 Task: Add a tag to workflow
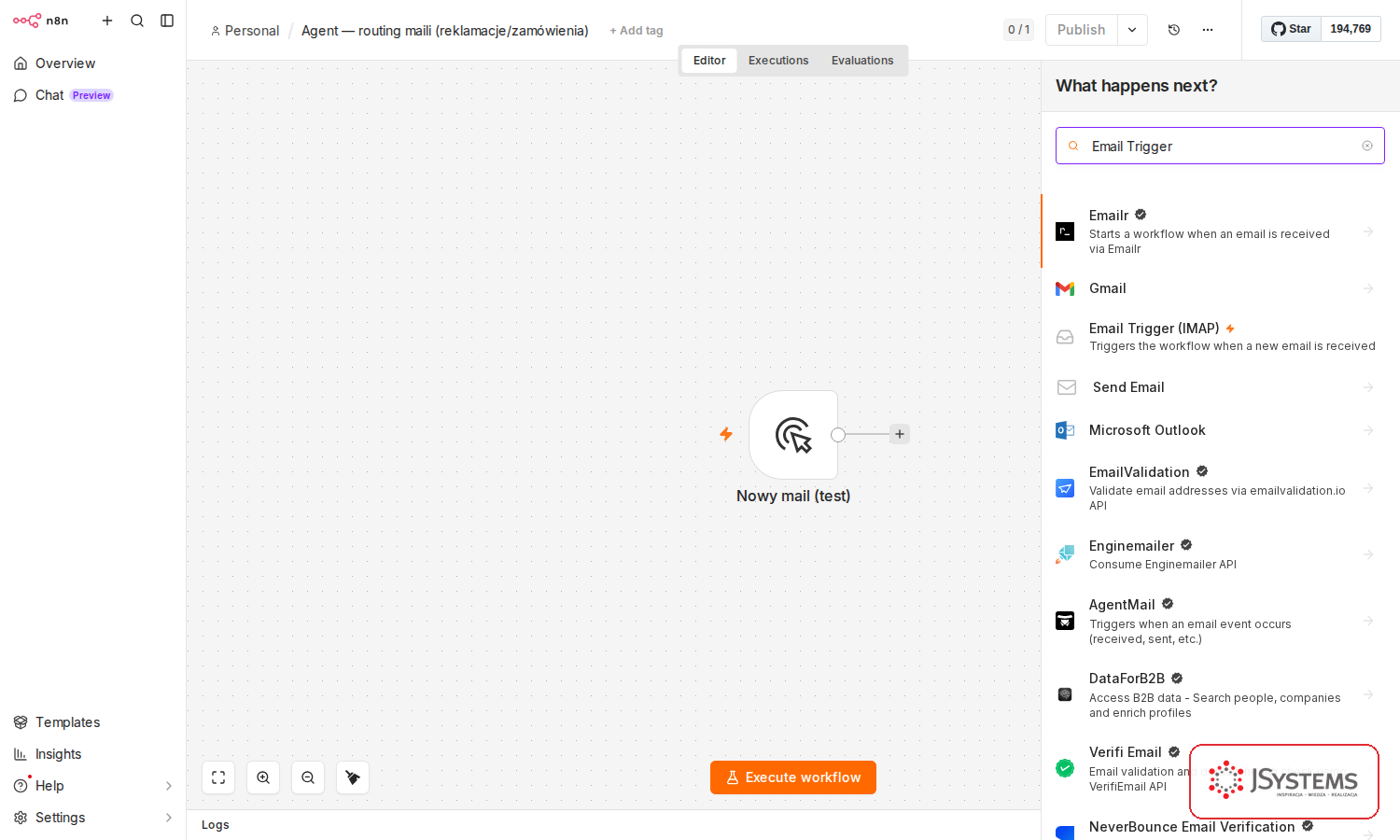pos(637,31)
